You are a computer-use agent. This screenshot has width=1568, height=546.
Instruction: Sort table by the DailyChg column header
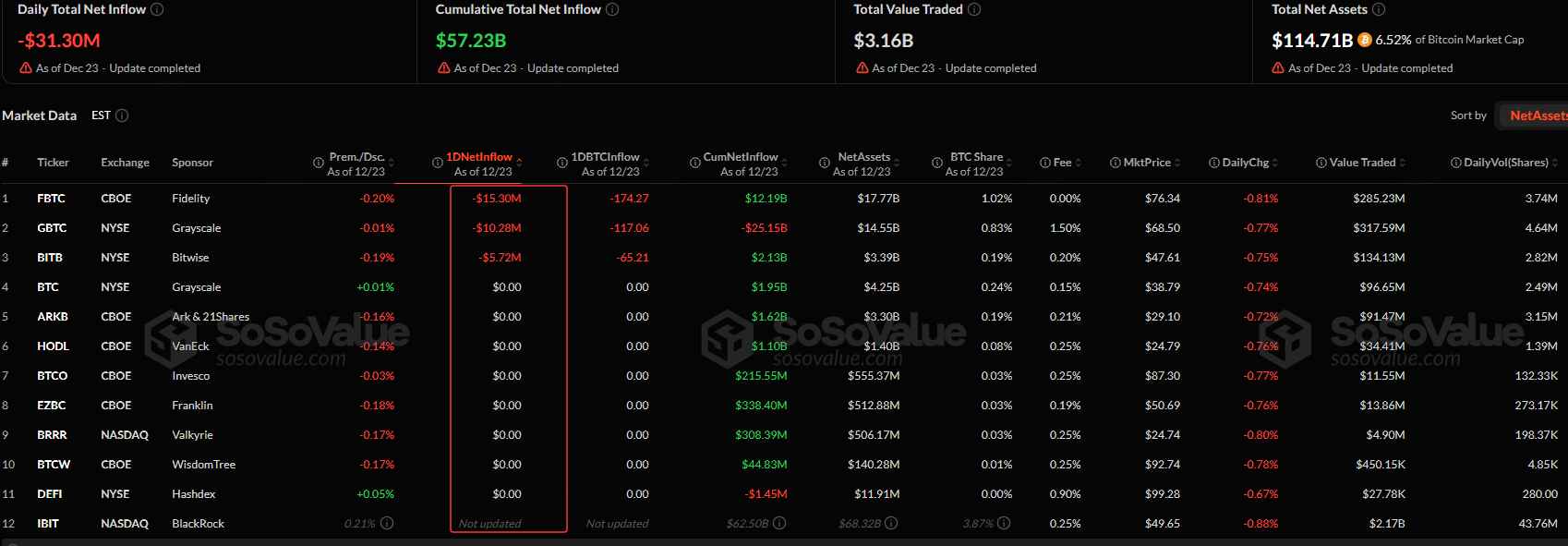click(1245, 163)
